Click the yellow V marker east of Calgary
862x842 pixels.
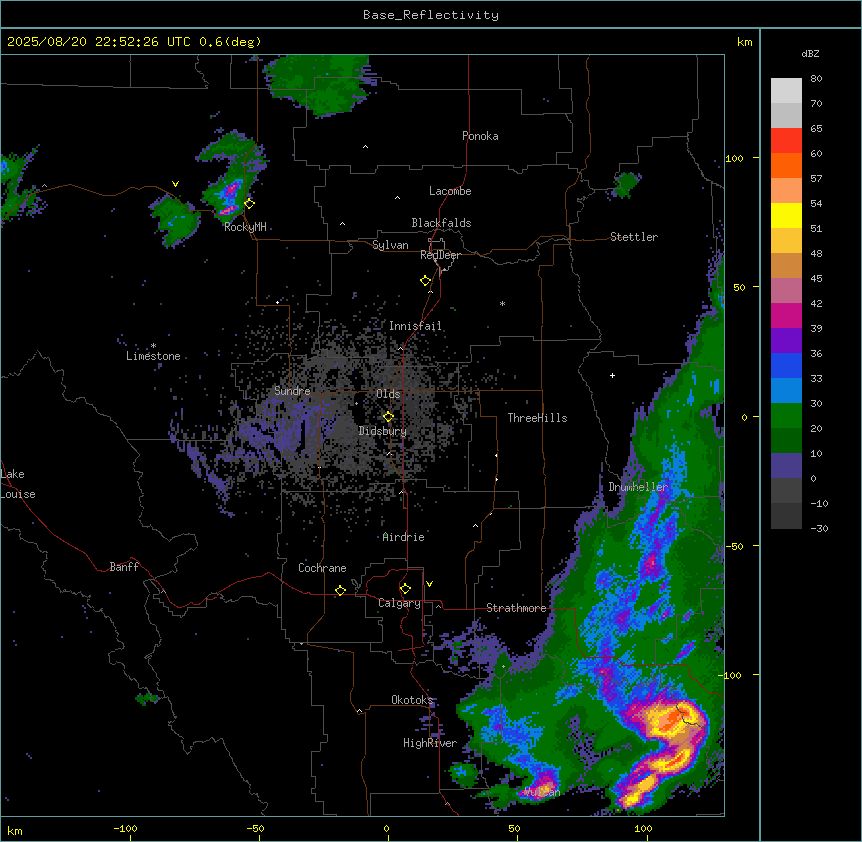(x=429, y=584)
